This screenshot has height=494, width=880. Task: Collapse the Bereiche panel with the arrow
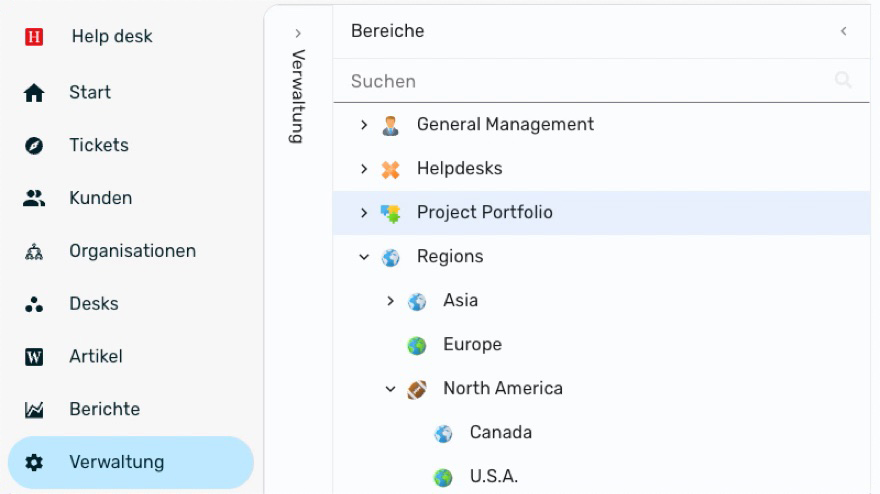(843, 32)
